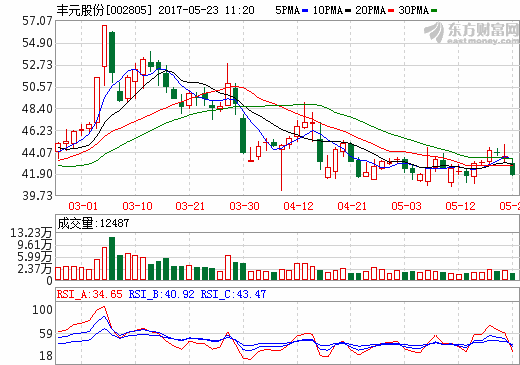Select the 03-30 date marker
The width and height of the screenshot is (520, 365).
coord(244,206)
